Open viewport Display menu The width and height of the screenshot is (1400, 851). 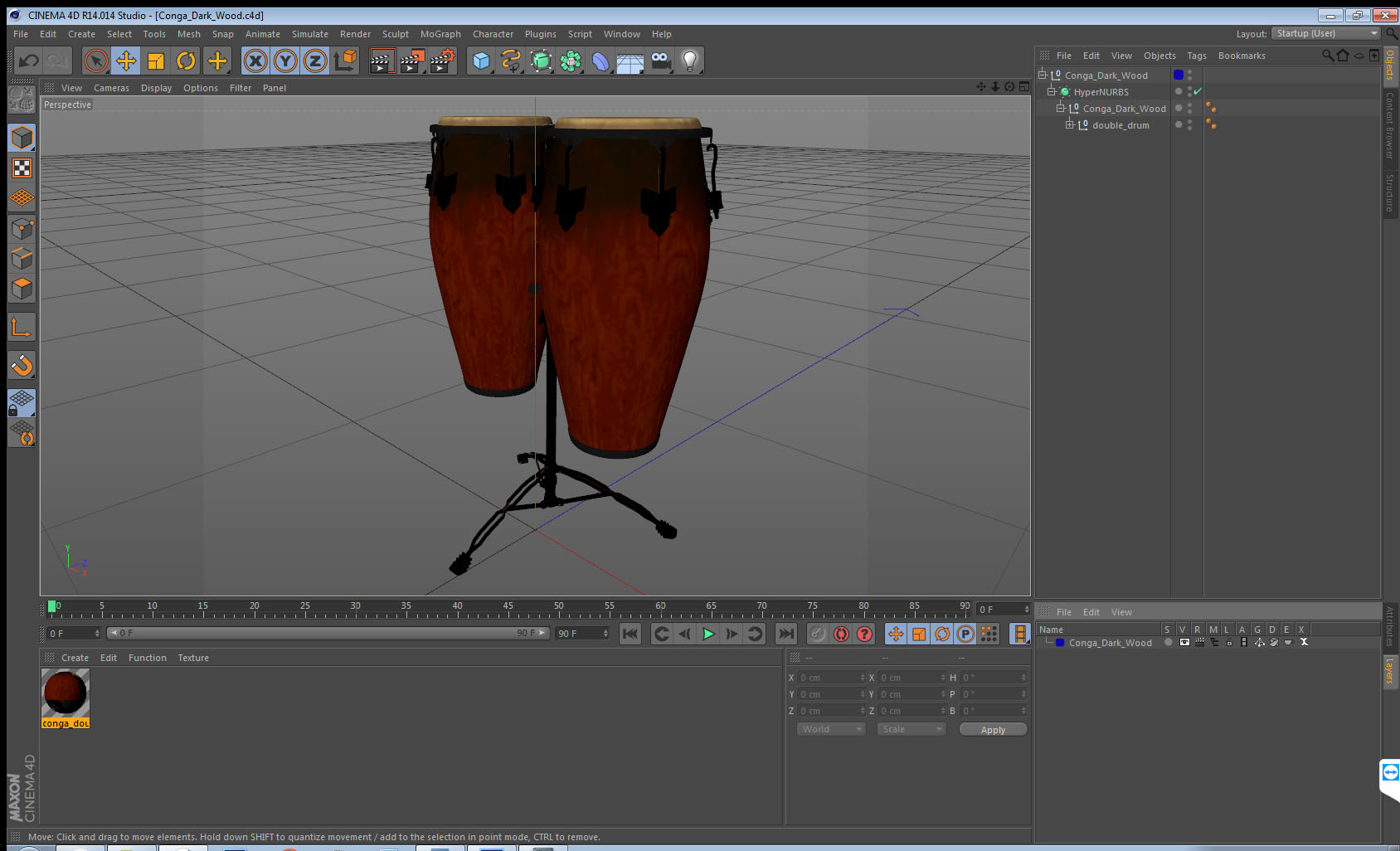[156, 88]
